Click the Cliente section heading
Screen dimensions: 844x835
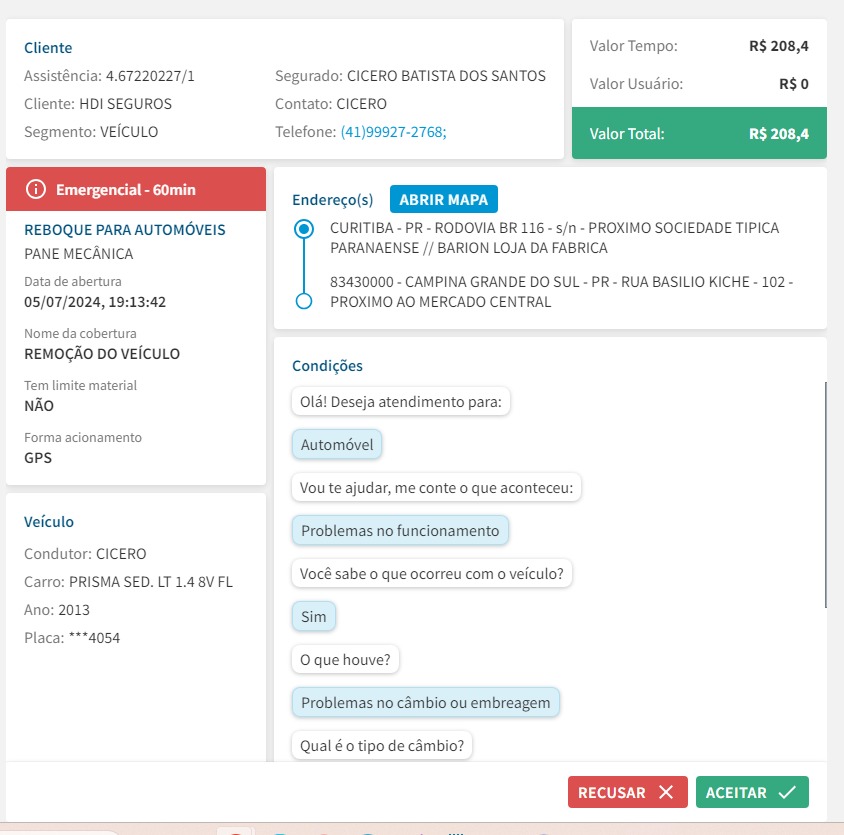[48, 48]
